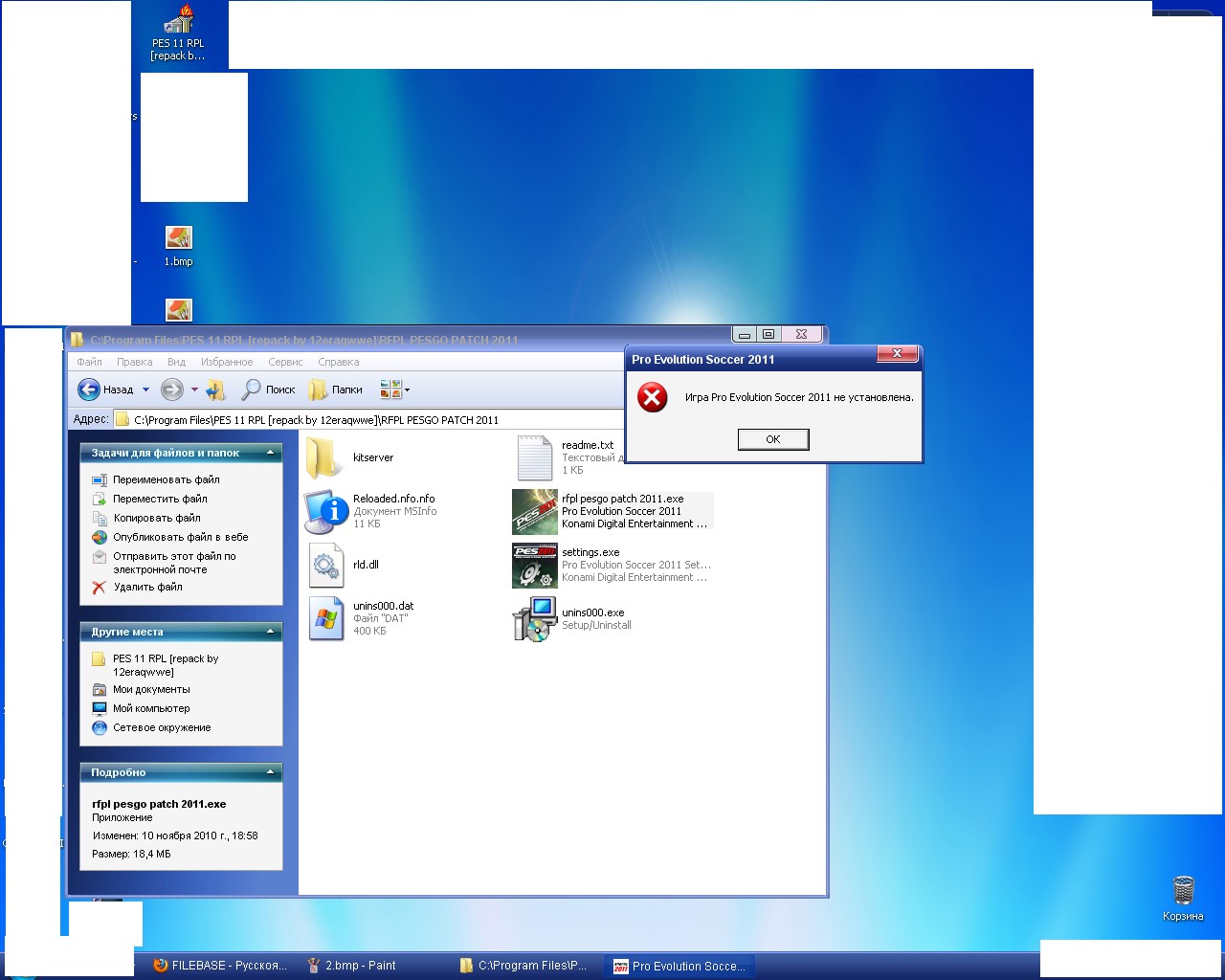The width and height of the screenshot is (1225, 980).
Task: Select the rfpl pesgo patch 2011.exe icon
Action: (535, 511)
